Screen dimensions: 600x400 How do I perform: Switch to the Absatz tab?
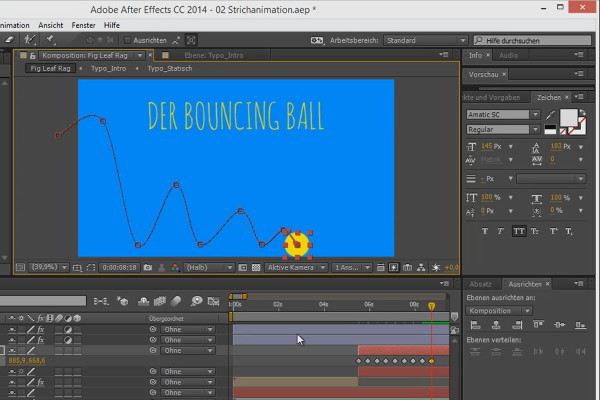click(x=480, y=284)
